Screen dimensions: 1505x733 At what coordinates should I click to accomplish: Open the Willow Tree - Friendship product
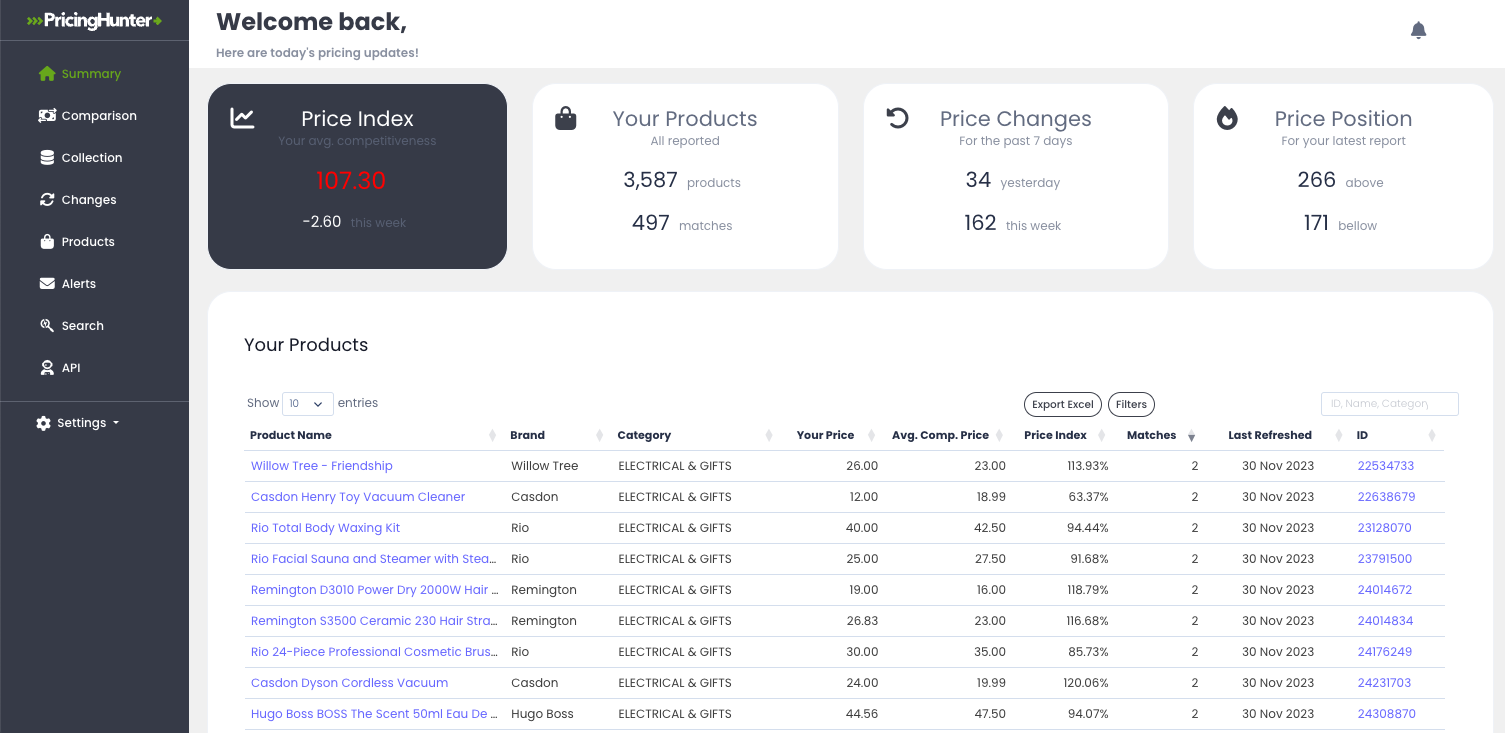[x=321, y=465]
